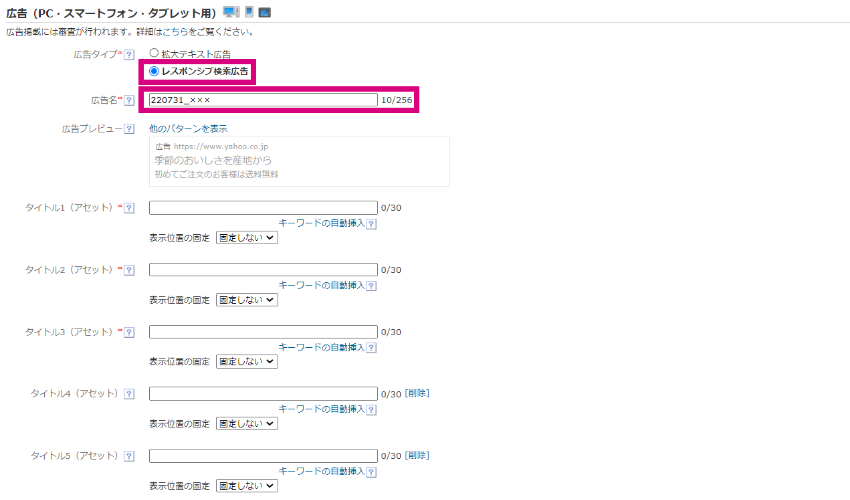Open help icon for タイトル5（アセット）
The height and width of the screenshot is (500, 850).
coord(129,456)
